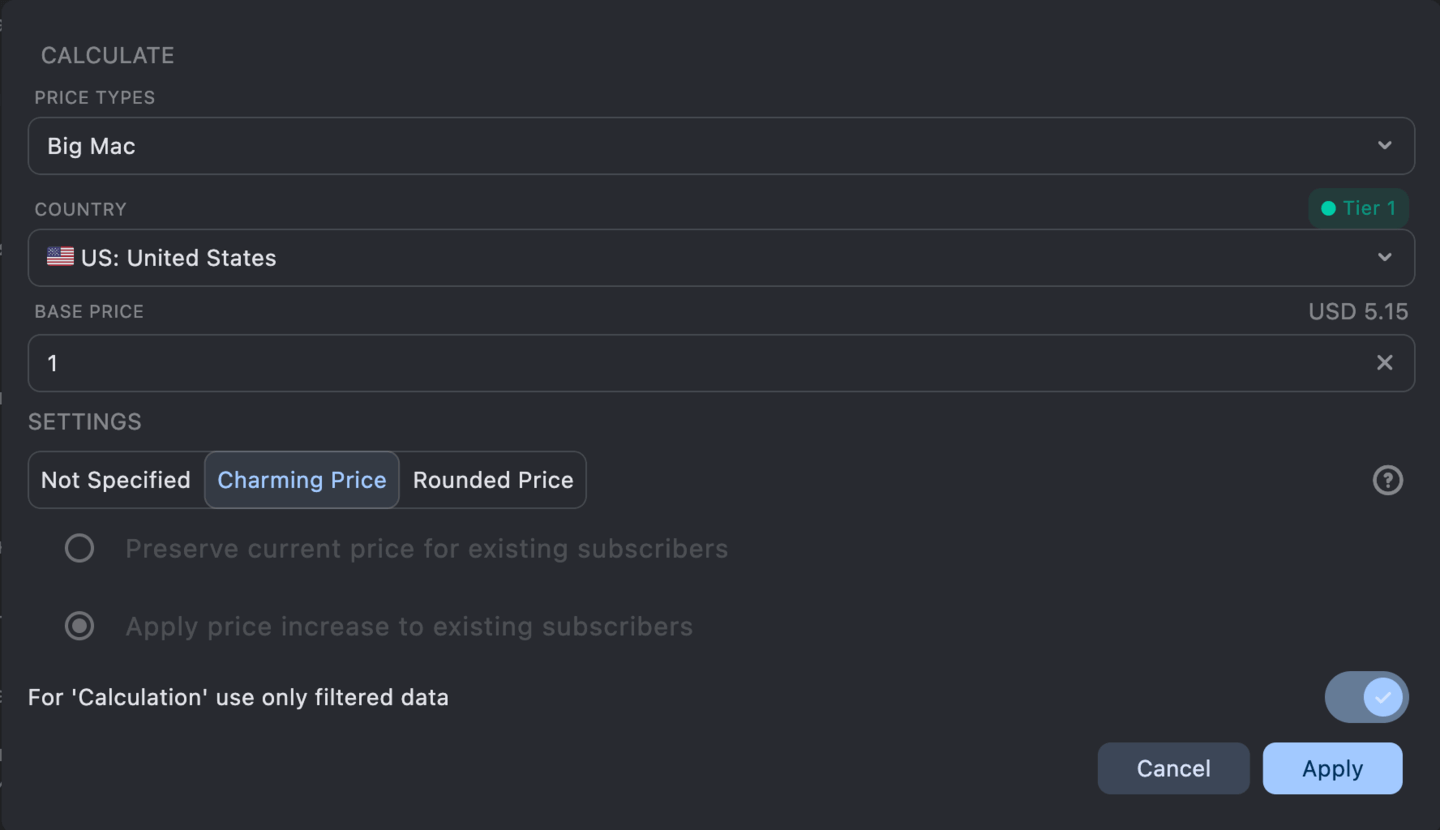Select the Charming Price segment
The image size is (1440, 830).
(x=301, y=480)
